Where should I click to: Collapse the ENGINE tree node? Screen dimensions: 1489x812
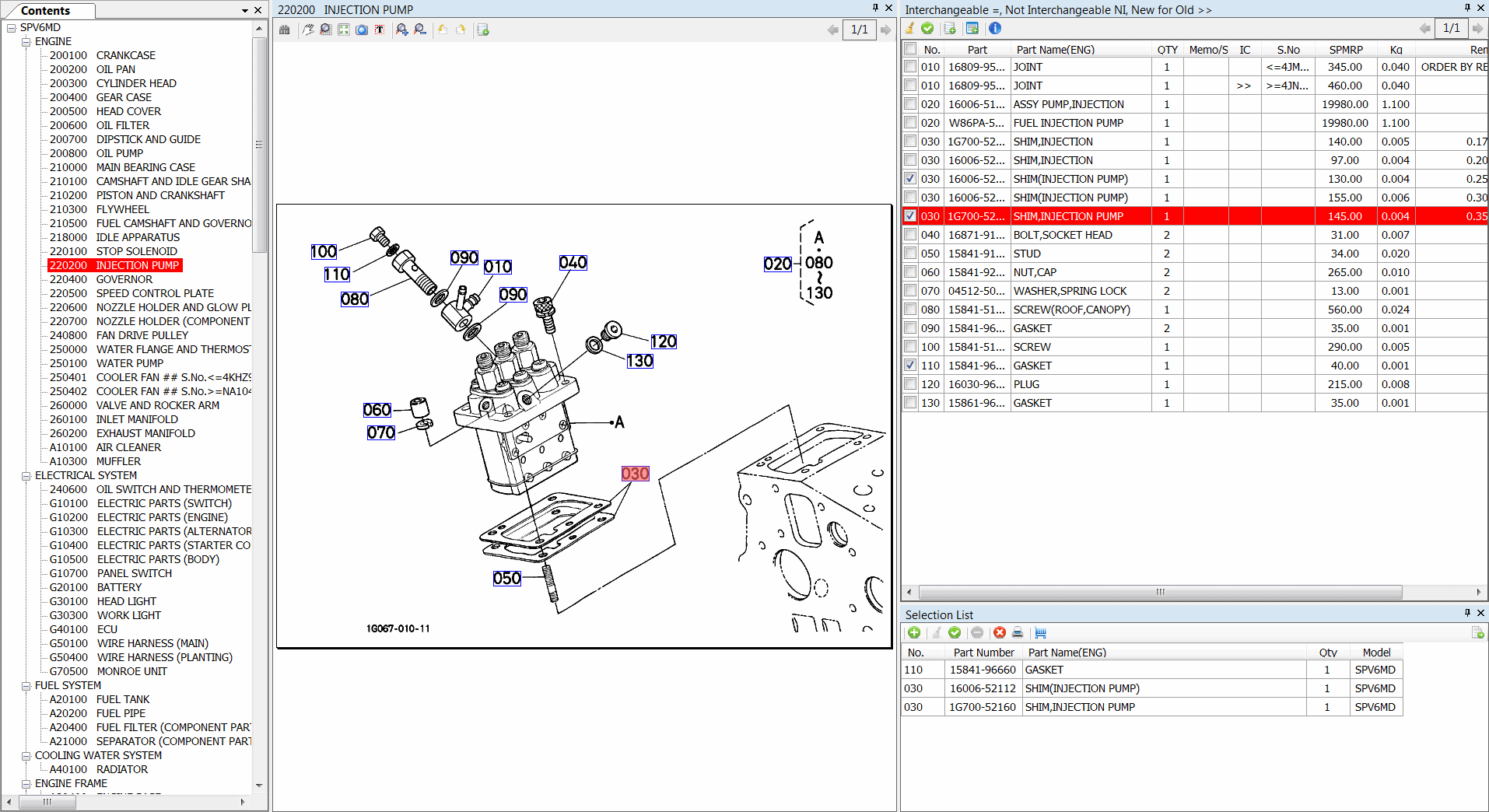26,41
